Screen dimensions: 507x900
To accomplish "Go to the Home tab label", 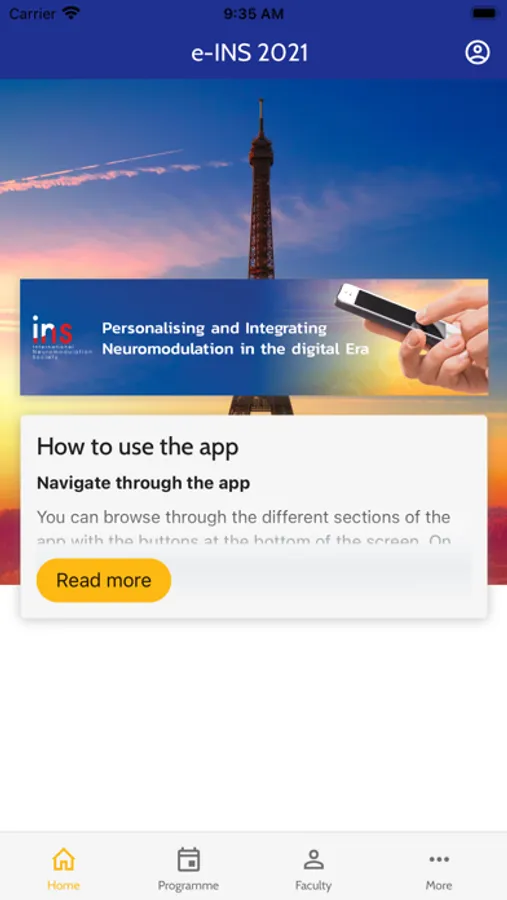I will (x=63, y=885).
